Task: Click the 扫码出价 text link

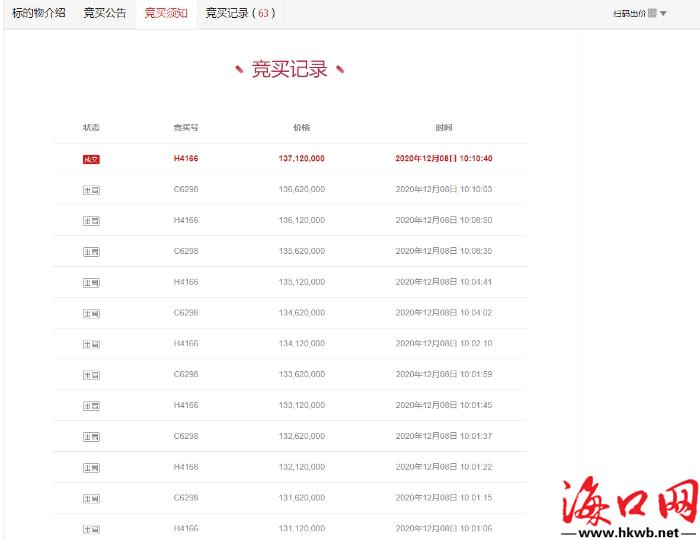Action: click(x=628, y=14)
